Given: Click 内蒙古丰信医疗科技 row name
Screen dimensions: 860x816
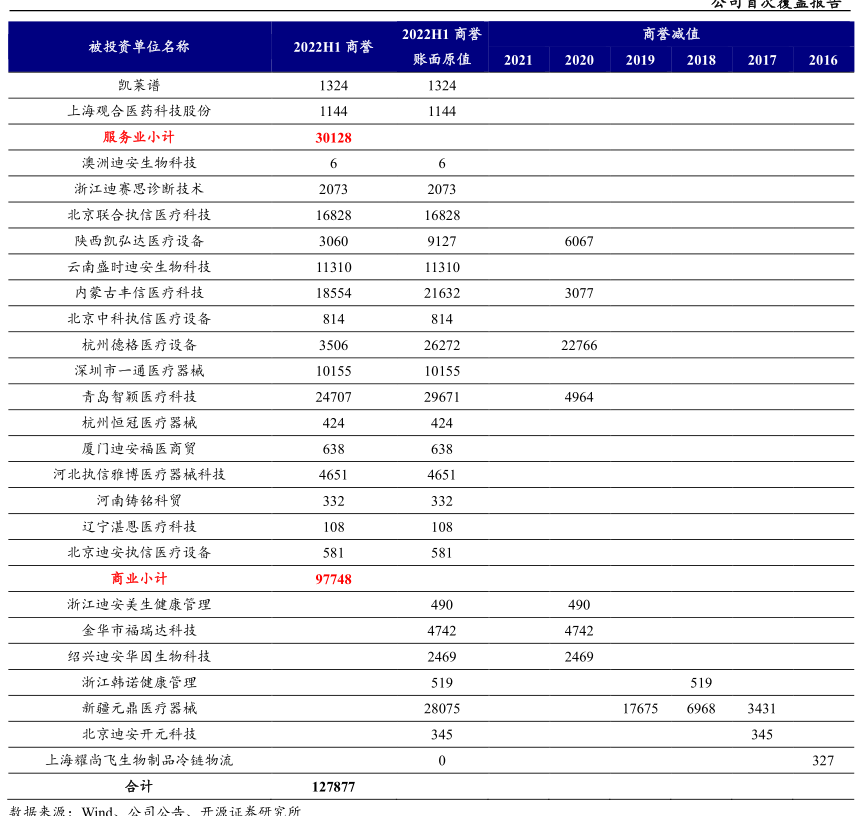Looking at the screenshot, I should (139, 293).
